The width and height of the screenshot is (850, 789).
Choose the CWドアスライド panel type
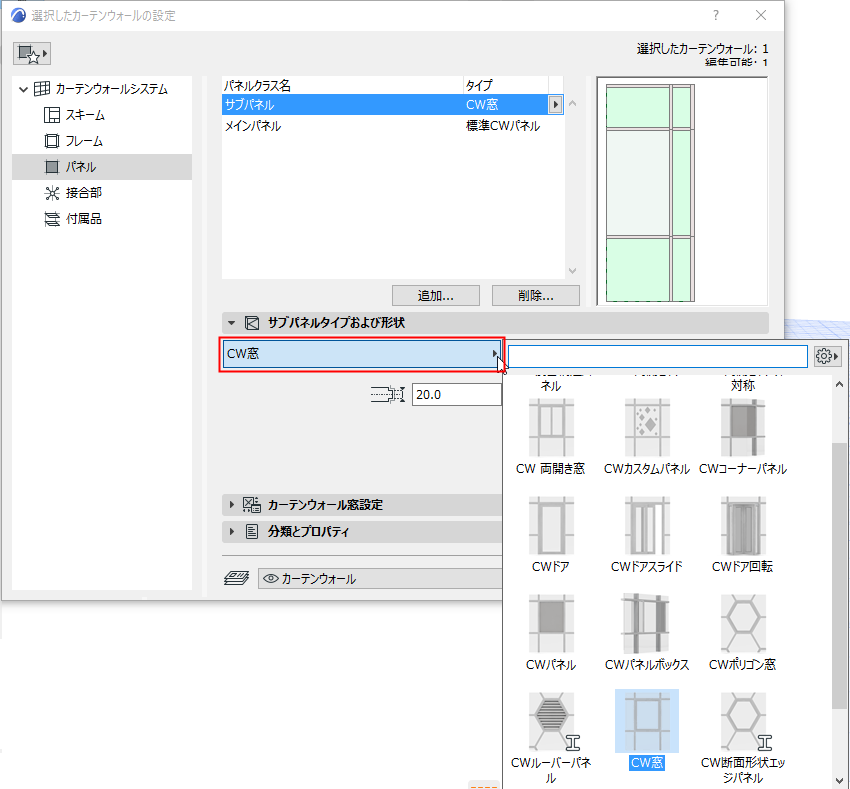tap(647, 535)
